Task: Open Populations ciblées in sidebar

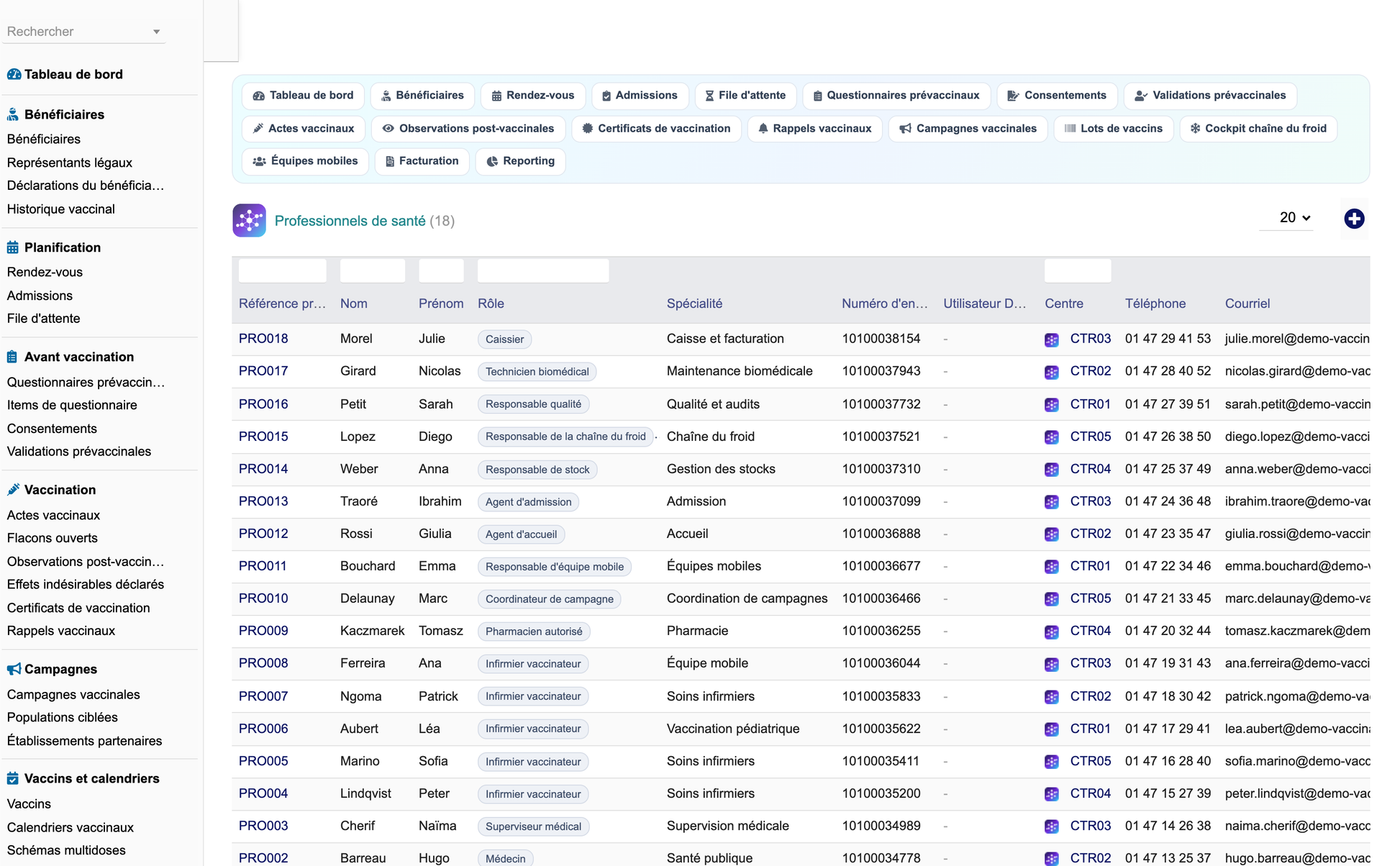Action: pyautogui.click(x=63, y=718)
